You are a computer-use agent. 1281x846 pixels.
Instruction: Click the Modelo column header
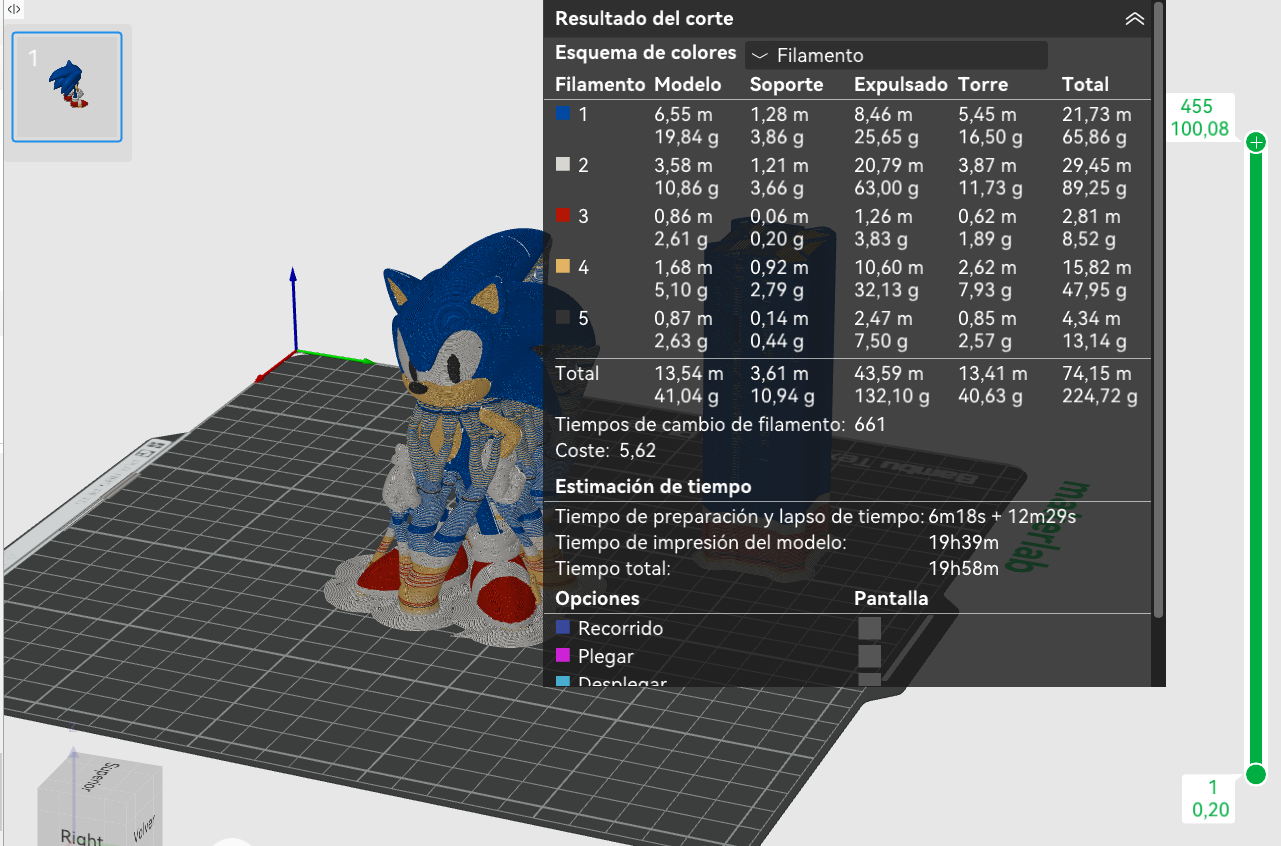click(x=687, y=85)
